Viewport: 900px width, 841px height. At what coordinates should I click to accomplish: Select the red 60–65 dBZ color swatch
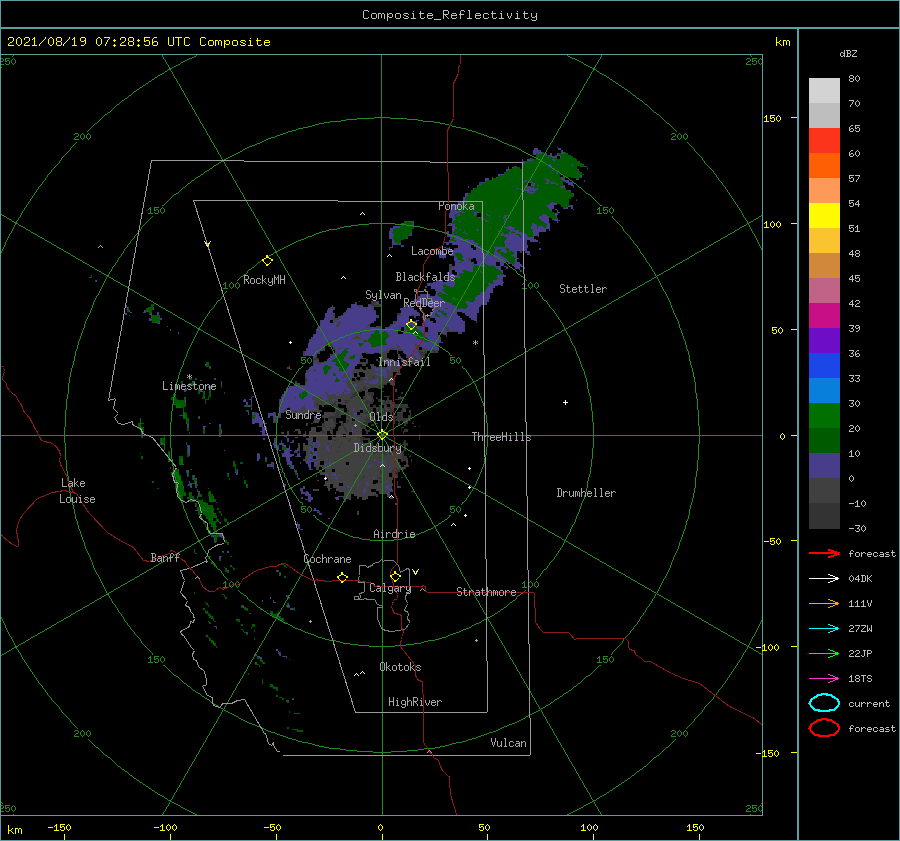tap(824, 140)
